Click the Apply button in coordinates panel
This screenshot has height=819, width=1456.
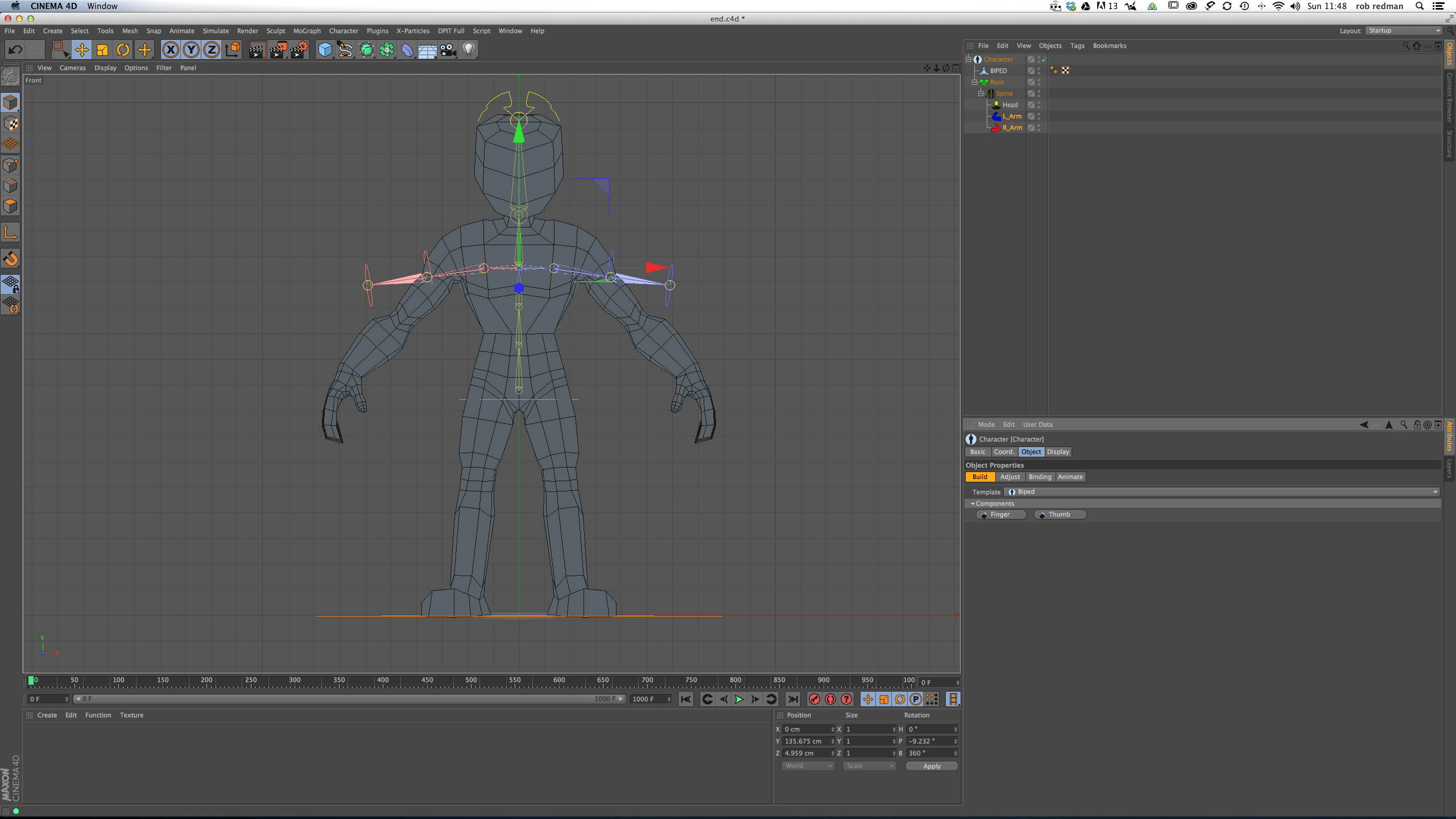click(x=932, y=767)
